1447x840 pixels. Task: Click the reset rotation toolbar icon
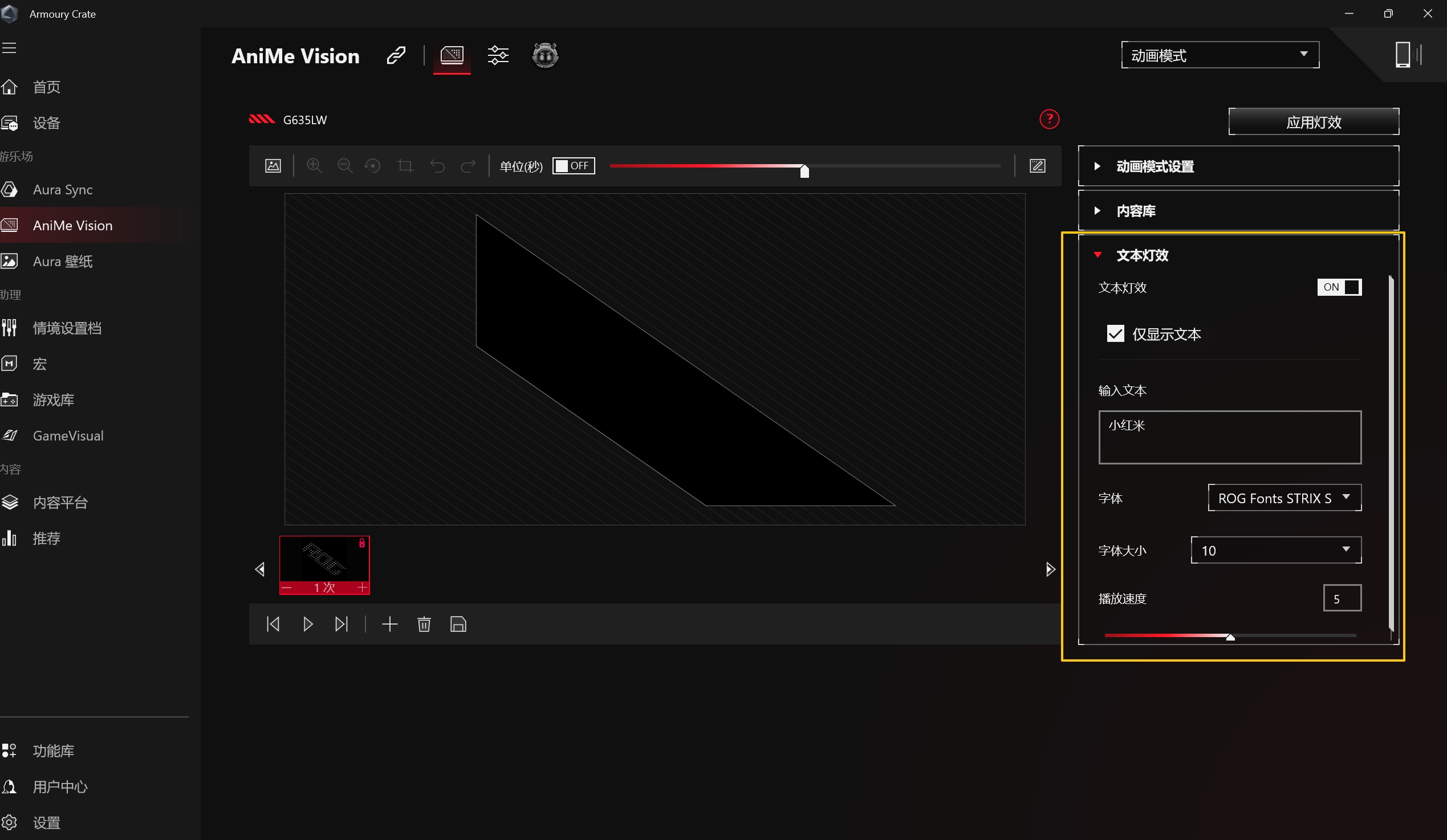pyautogui.click(x=373, y=166)
